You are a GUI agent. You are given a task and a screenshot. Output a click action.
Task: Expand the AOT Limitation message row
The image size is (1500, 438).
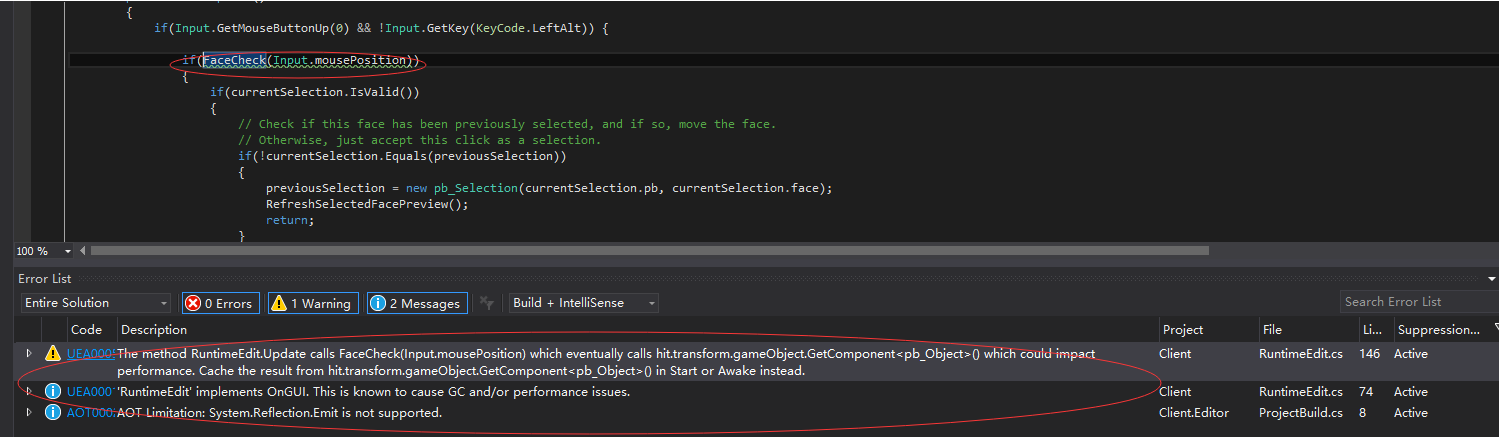pyautogui.click(x=29, y=413)
